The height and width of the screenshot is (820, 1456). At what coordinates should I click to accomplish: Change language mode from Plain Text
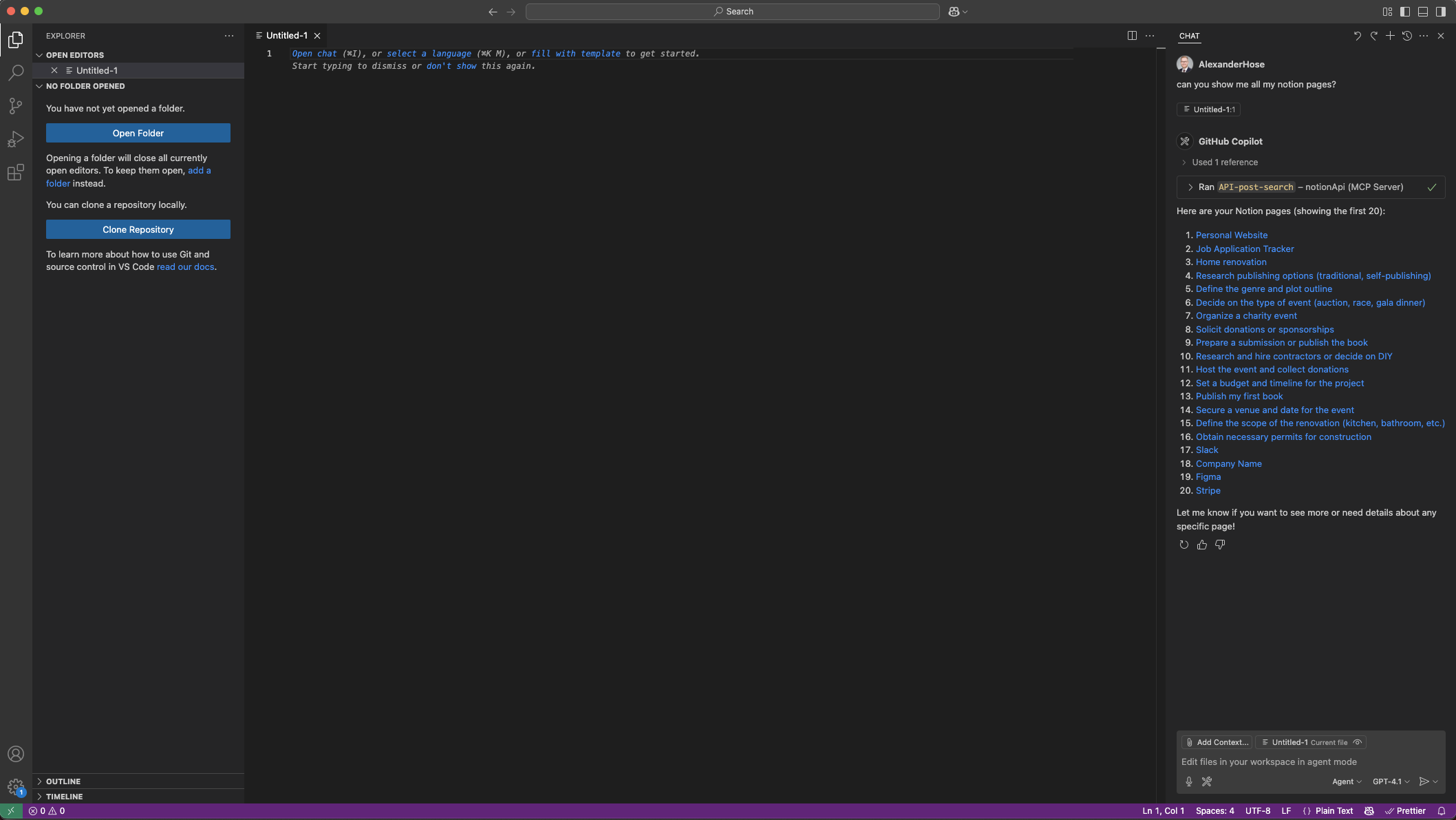pyautogui.click(x=1334, y=811)
